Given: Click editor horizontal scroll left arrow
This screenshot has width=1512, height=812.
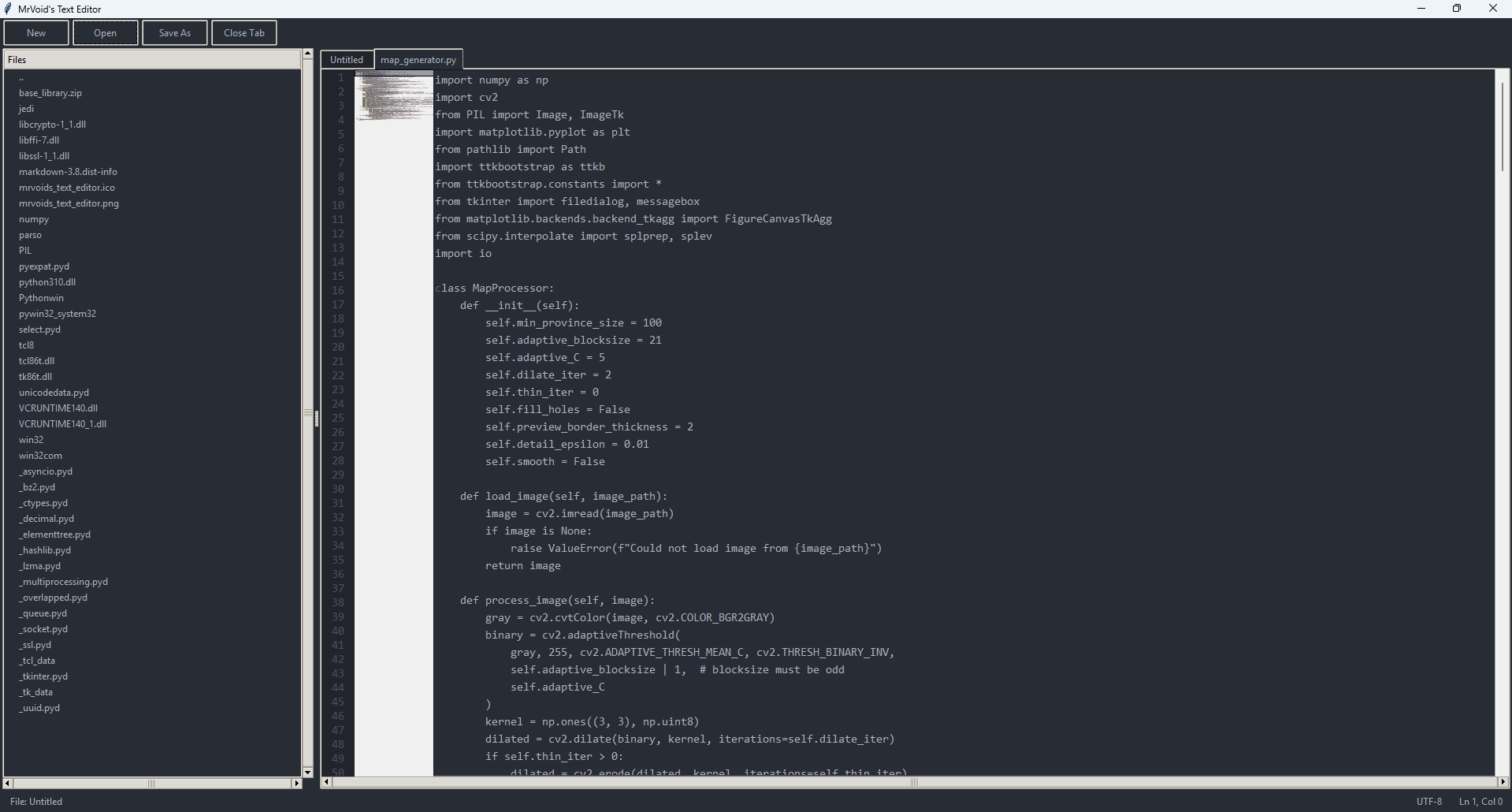Looking at the screenshot, I should click(327, 783).
